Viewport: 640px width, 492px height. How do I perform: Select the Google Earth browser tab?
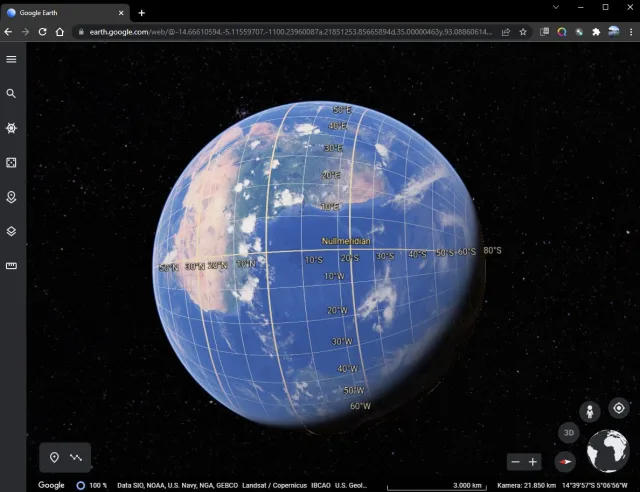click(65, 12)
